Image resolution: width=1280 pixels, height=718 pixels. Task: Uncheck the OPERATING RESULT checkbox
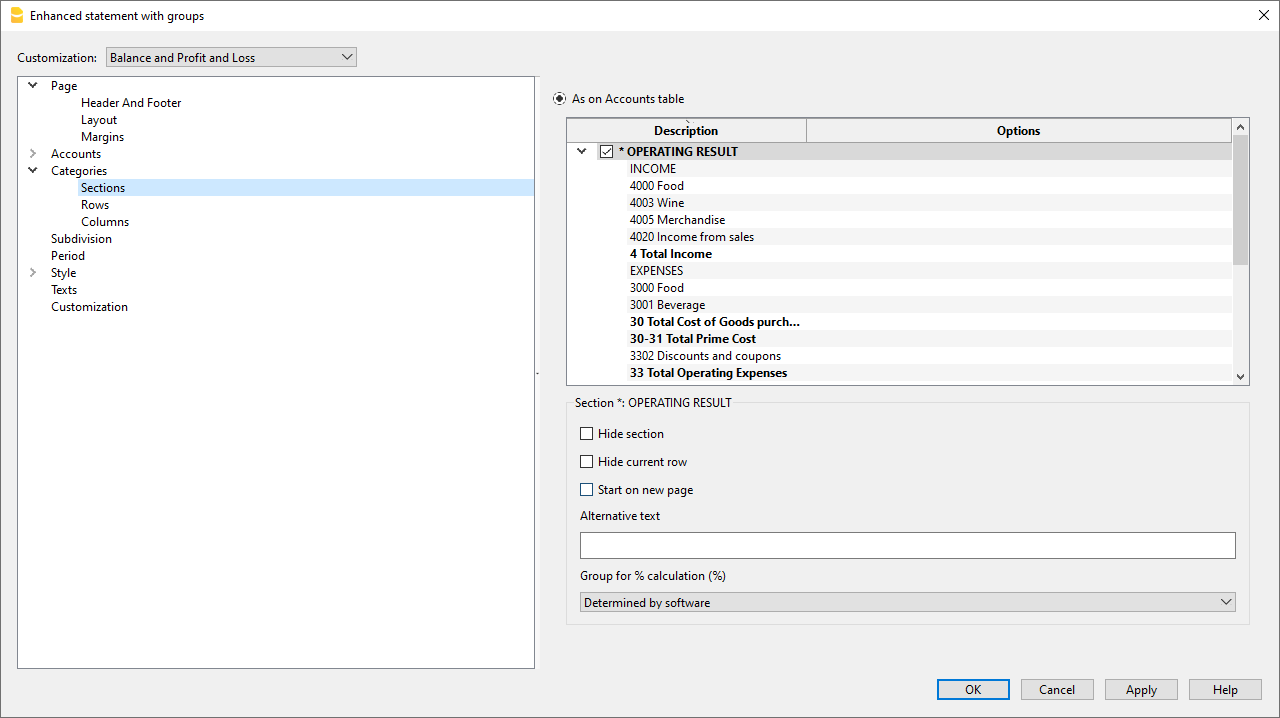(606, 151)
